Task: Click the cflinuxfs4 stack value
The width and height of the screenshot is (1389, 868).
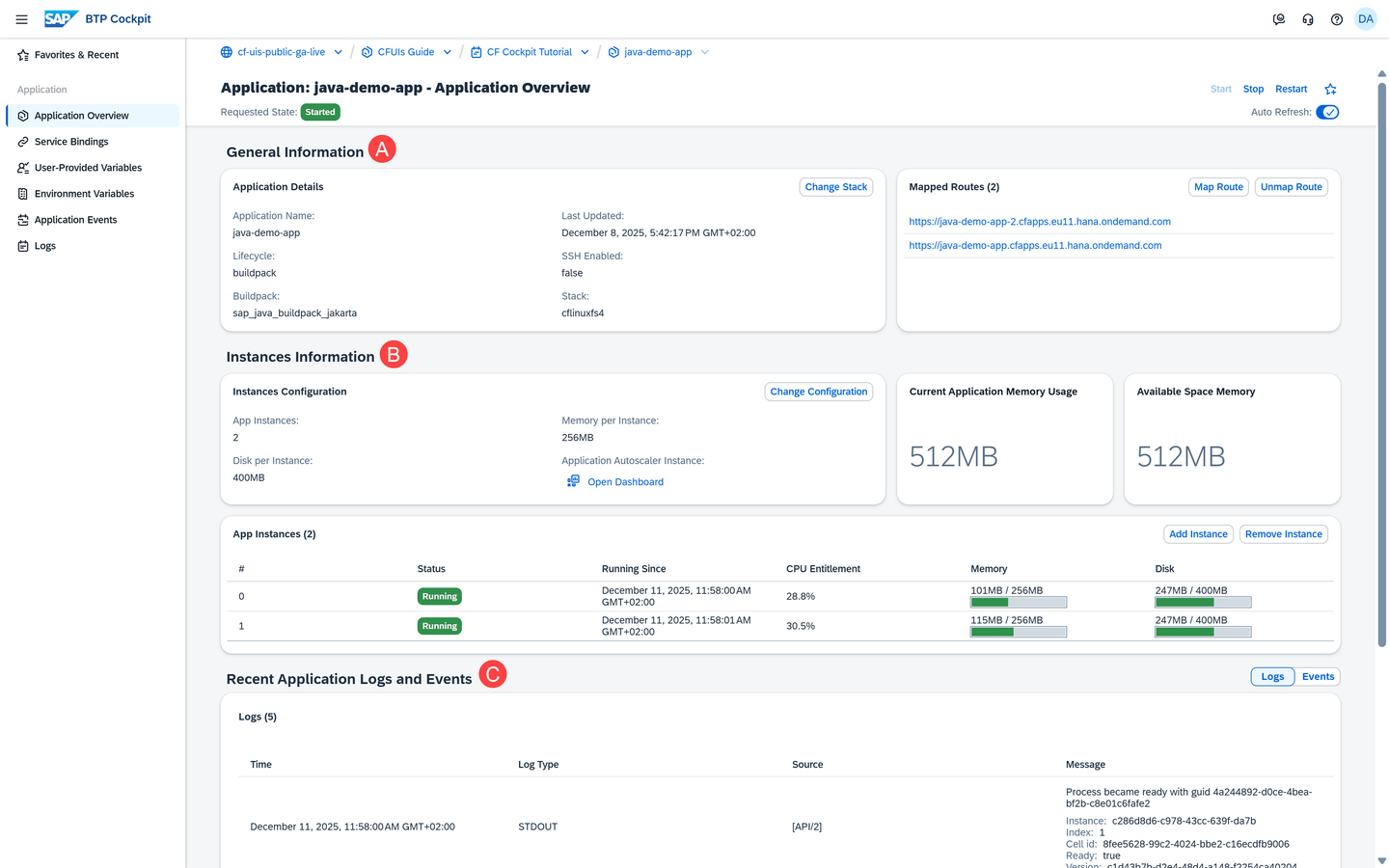Action: (583, 313)
